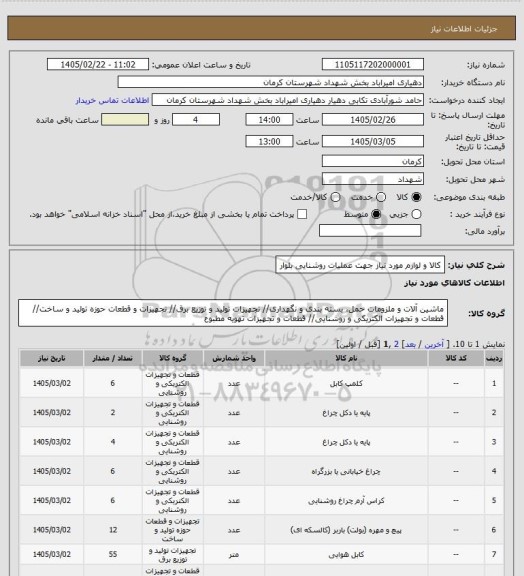Click quantity 55 in the کابل هوایی row
Viewport: 524px width, 576px height.
point(113,554)
